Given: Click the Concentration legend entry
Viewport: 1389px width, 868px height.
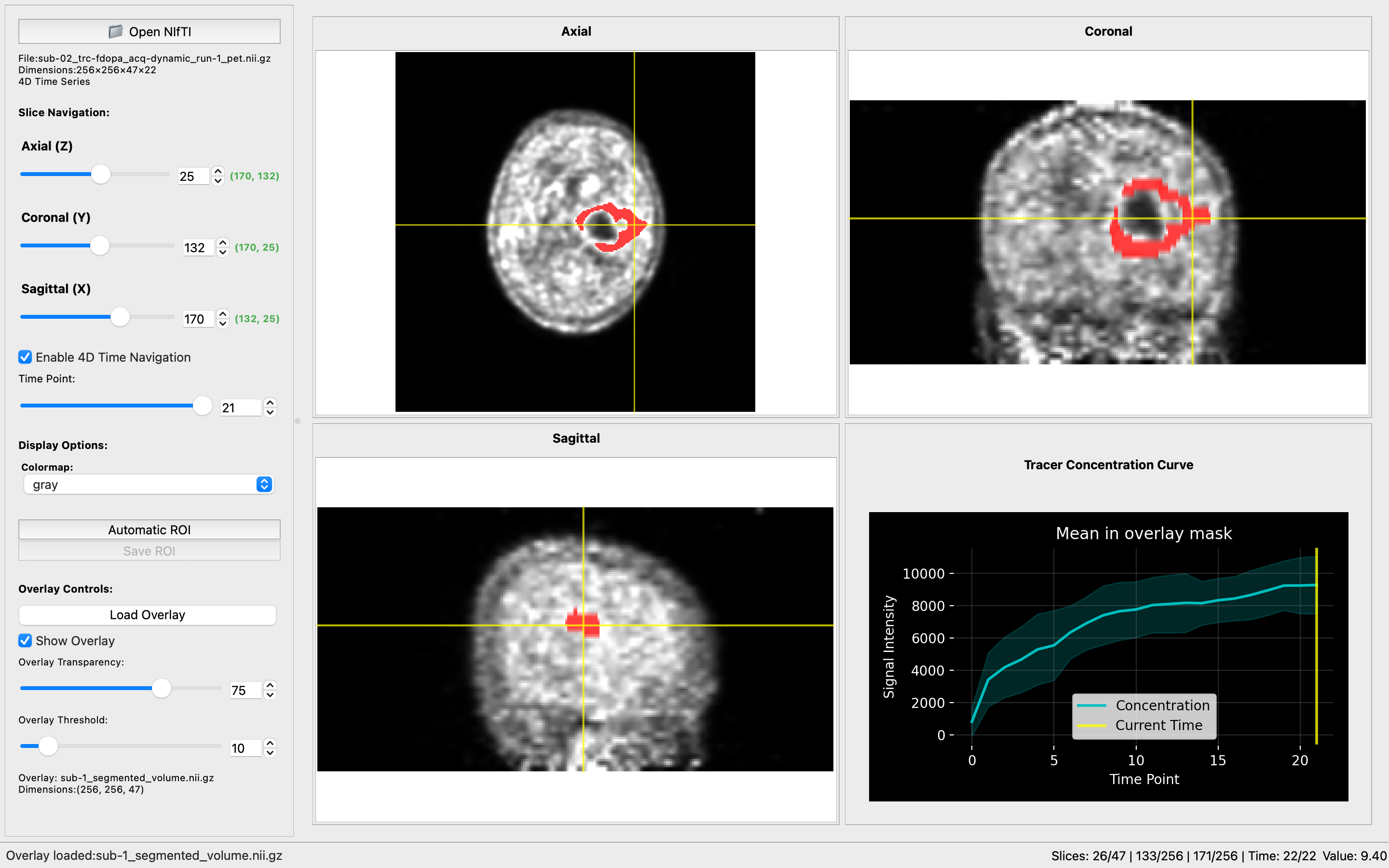Looking at the screenshot, I should coord(1144,705).
